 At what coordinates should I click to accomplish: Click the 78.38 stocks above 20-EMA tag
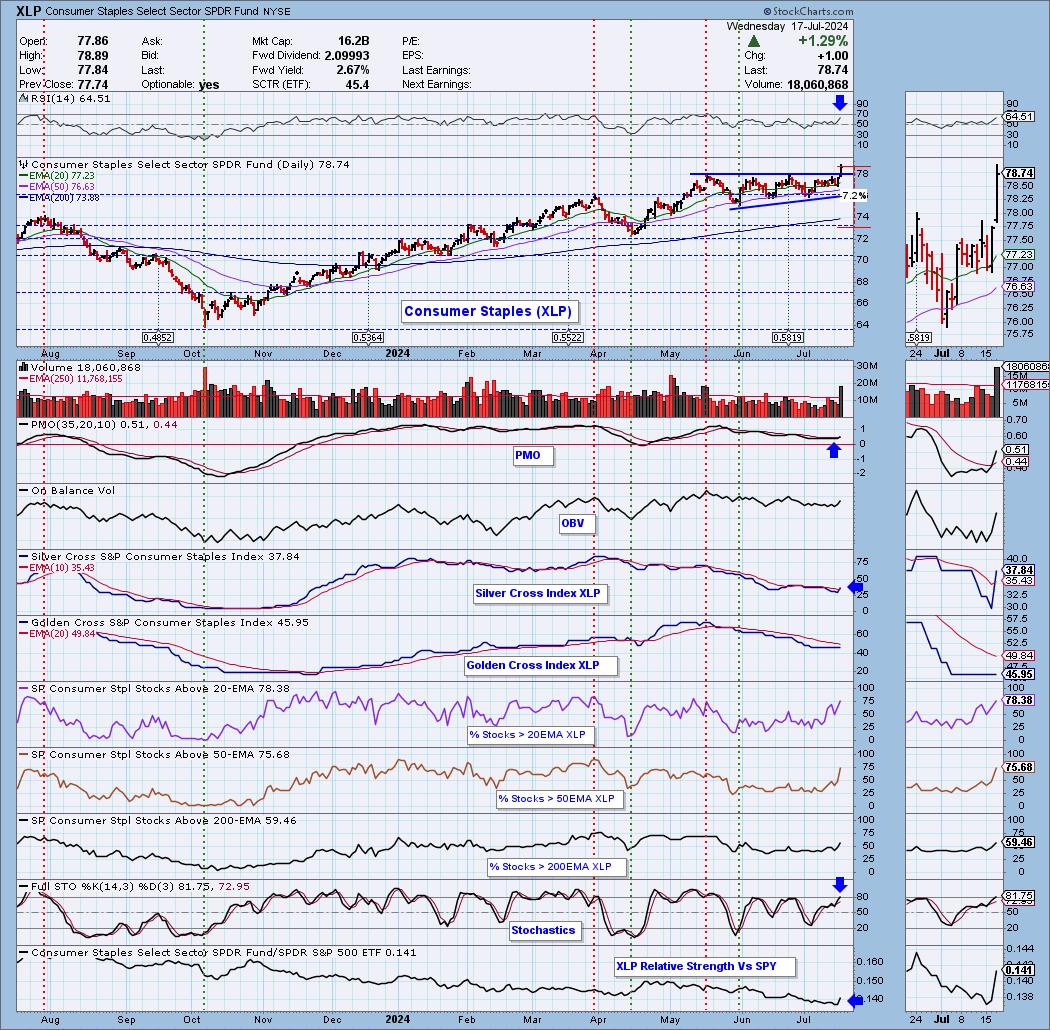pyautogui.click(x=1019, y=701)
